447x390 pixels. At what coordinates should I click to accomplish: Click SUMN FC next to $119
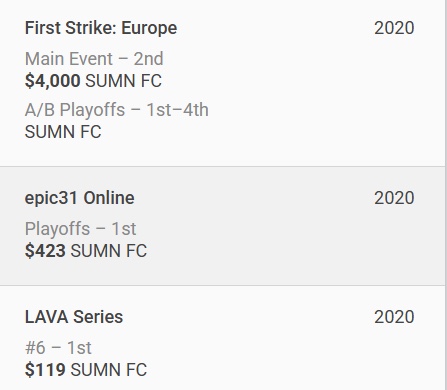pos(109,370)
